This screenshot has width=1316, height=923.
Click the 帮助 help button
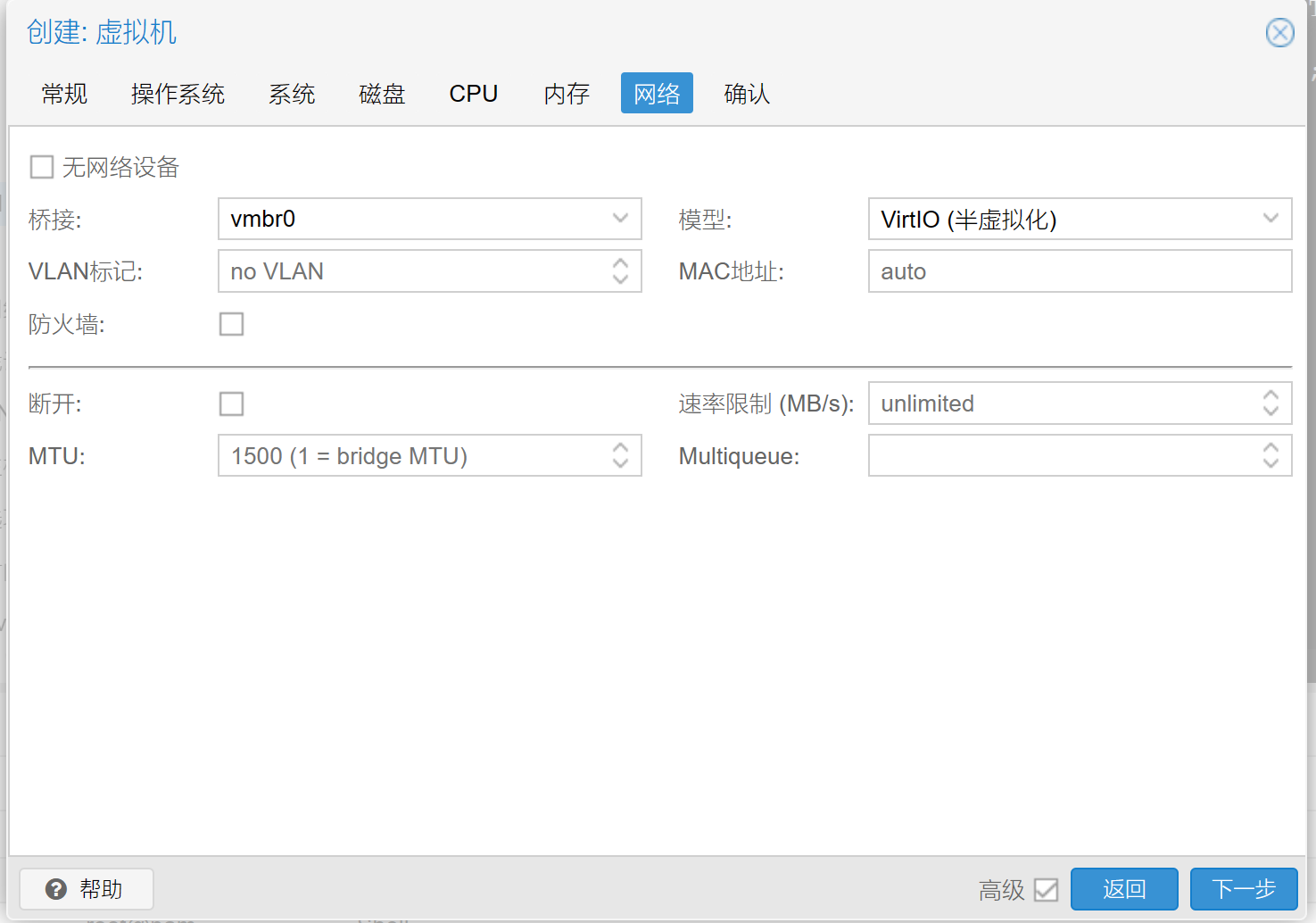pos(87,889)
